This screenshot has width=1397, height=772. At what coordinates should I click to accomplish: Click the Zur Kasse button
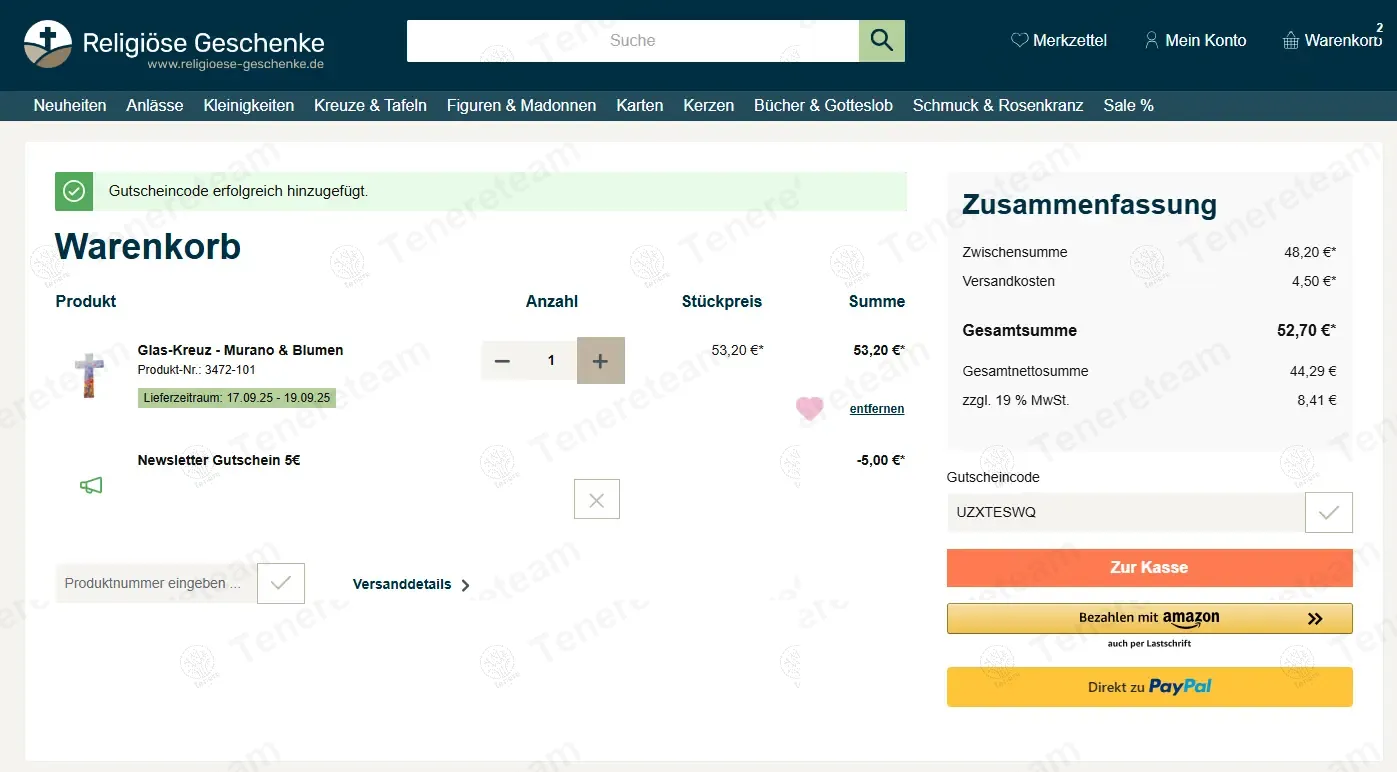[1150, 567]
